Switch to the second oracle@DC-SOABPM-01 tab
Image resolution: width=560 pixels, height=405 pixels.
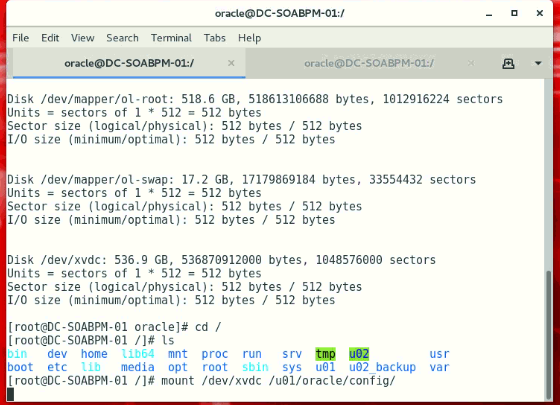coord(369,63)
